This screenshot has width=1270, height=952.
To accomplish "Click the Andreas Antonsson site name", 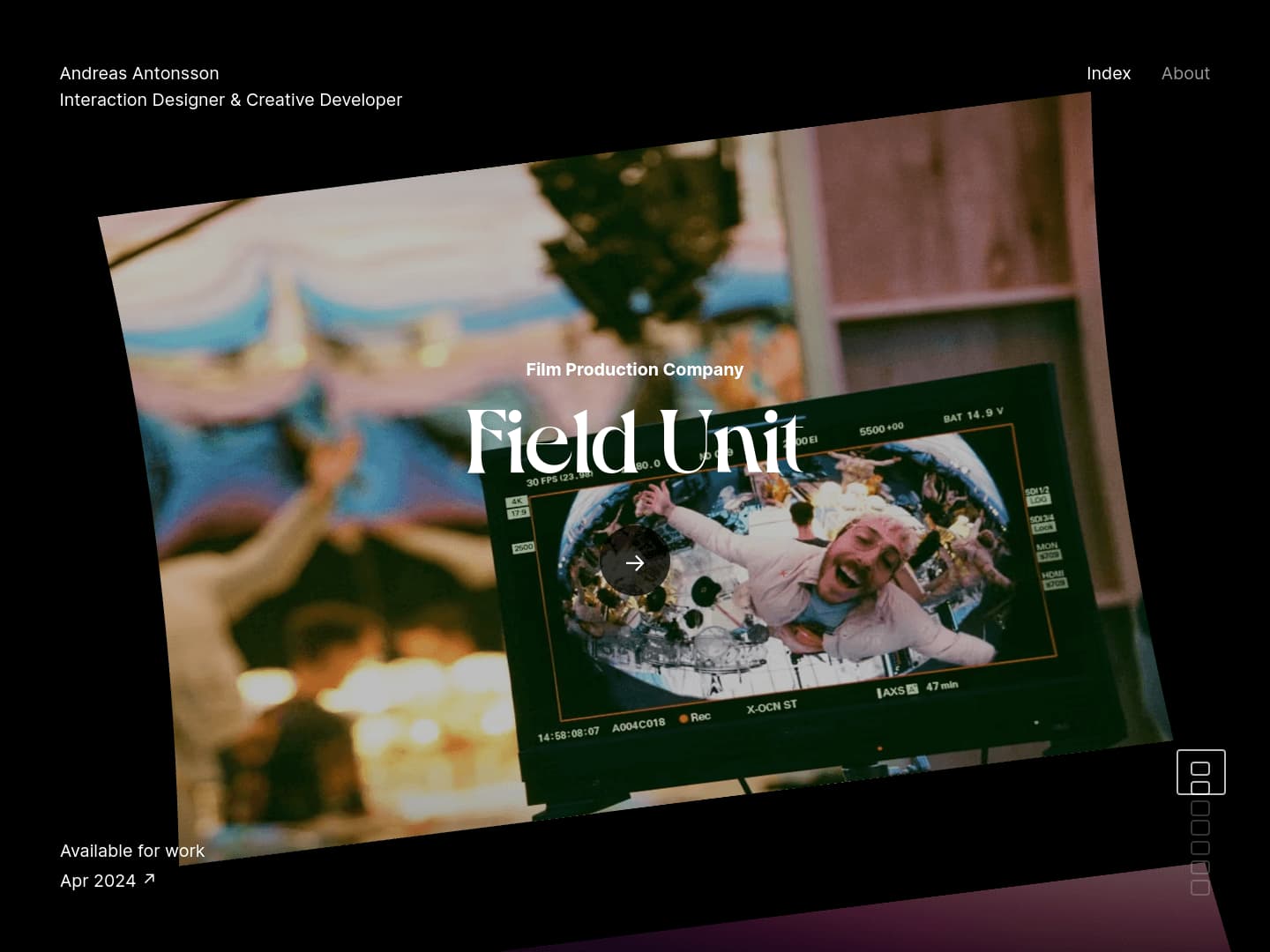I will [x=139, y=73].
